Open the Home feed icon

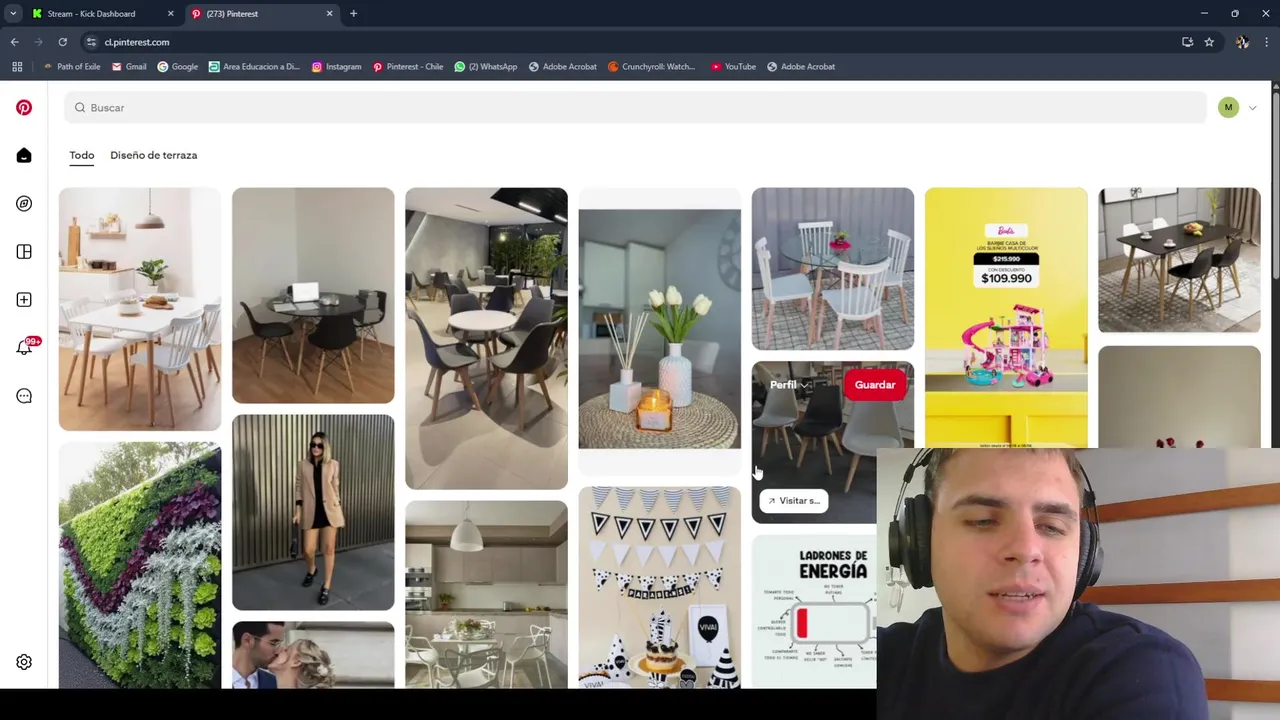click(24, 155)
